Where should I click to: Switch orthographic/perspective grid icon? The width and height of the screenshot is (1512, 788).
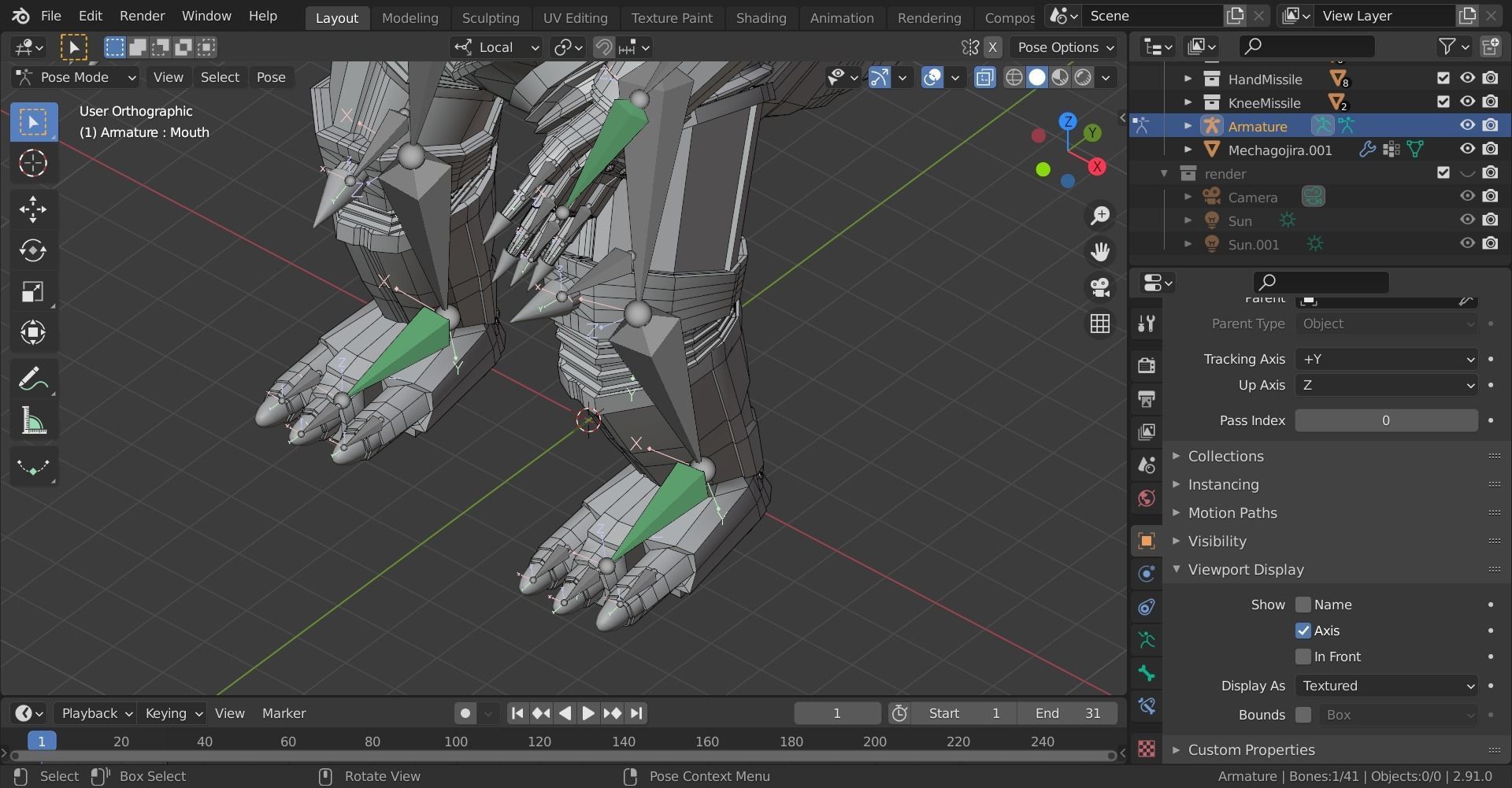pyautogui.click(x=1100, y=324)
